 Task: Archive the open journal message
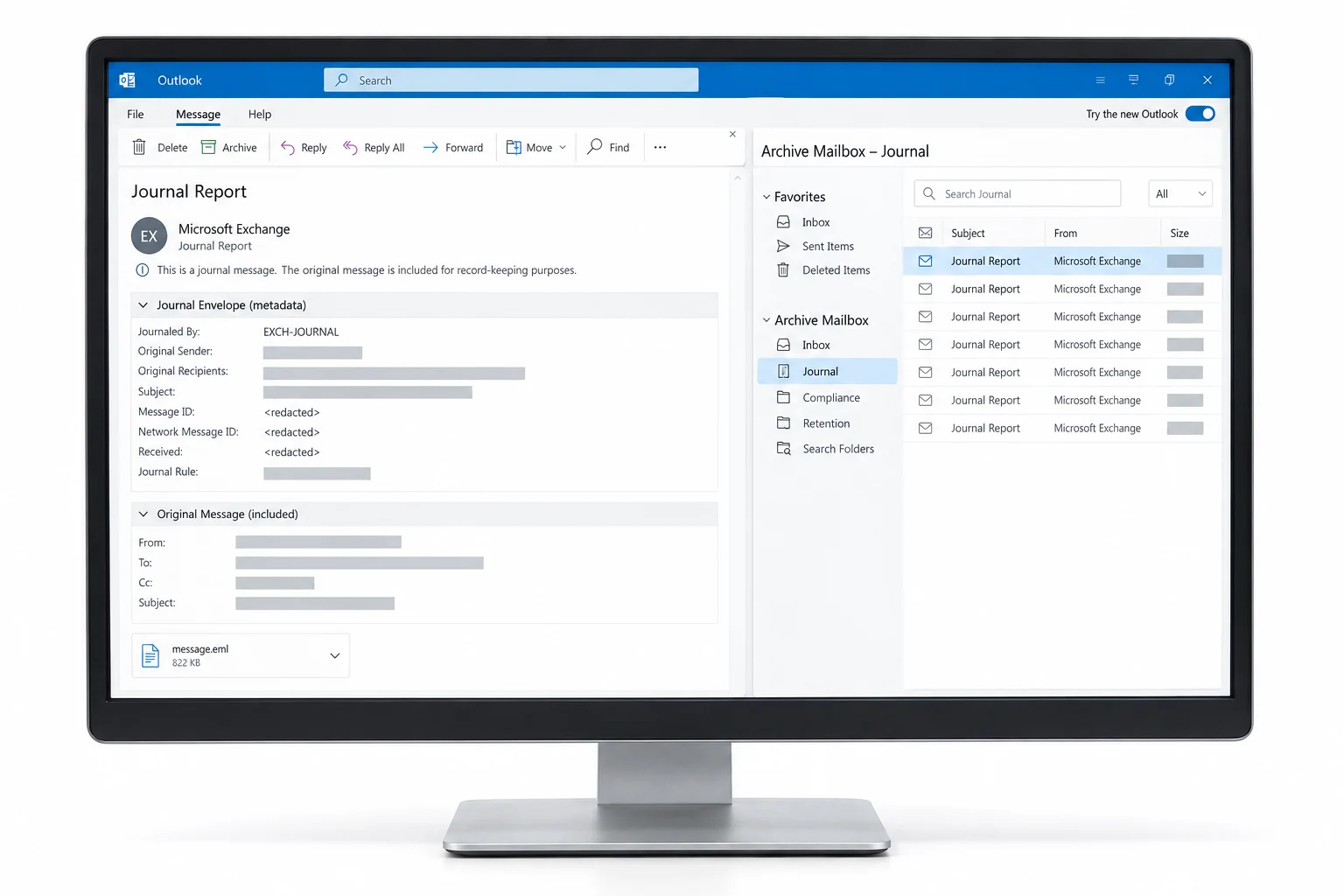[228, 147]
